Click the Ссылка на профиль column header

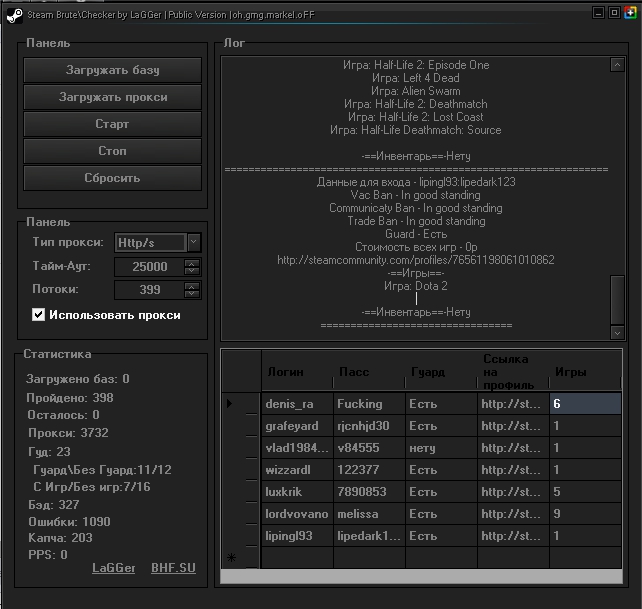(513, 372)
